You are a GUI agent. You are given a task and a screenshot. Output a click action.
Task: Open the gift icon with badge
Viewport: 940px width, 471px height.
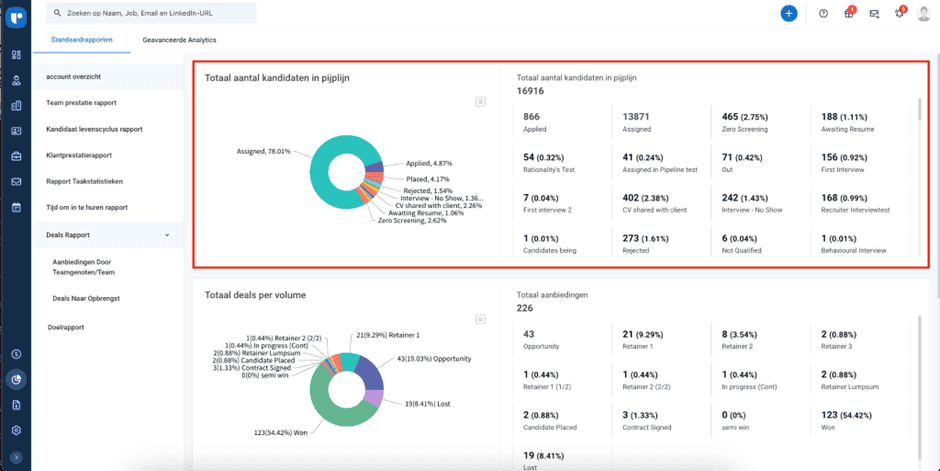pos(848,13)
